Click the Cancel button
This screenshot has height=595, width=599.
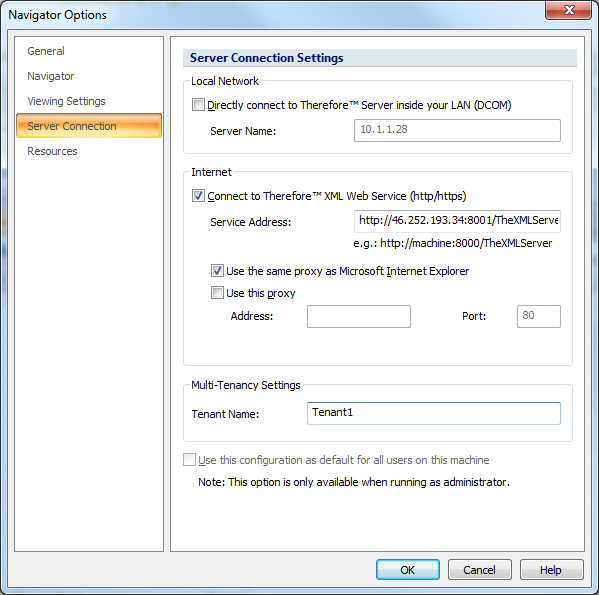[x=479, y=570]
